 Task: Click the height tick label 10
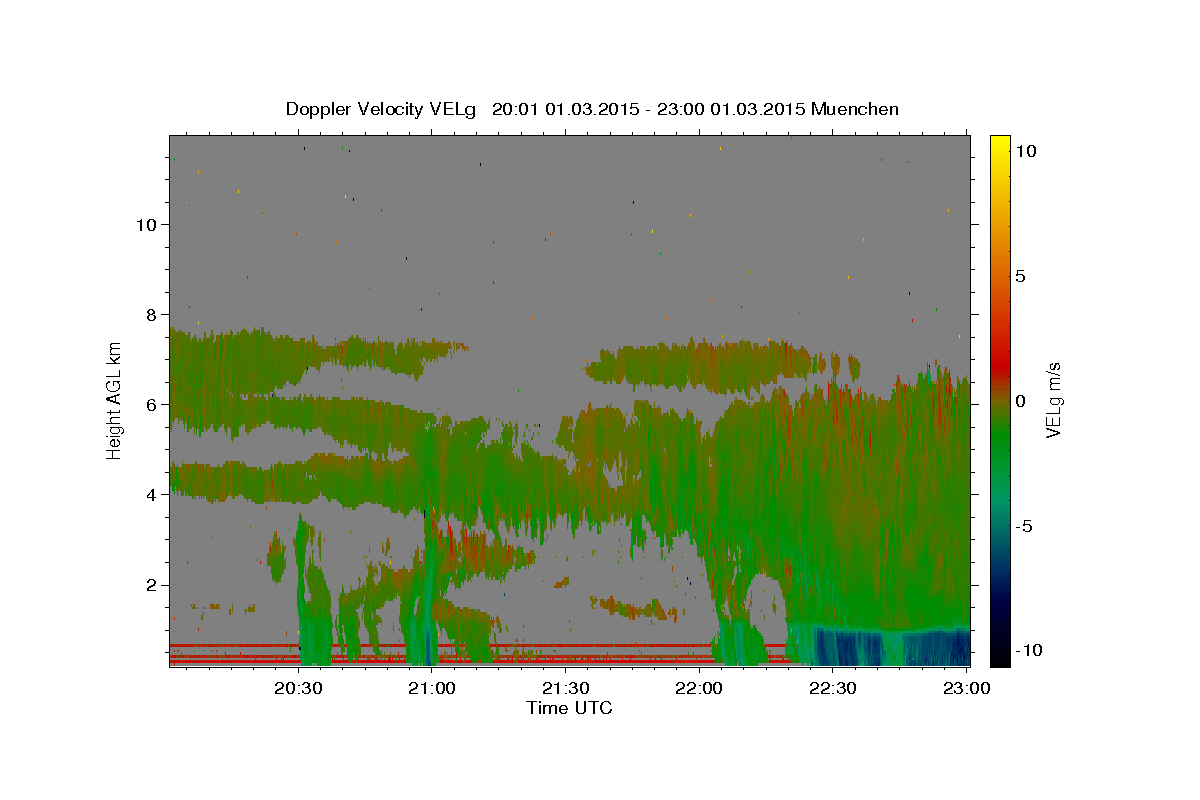(148, 224)
